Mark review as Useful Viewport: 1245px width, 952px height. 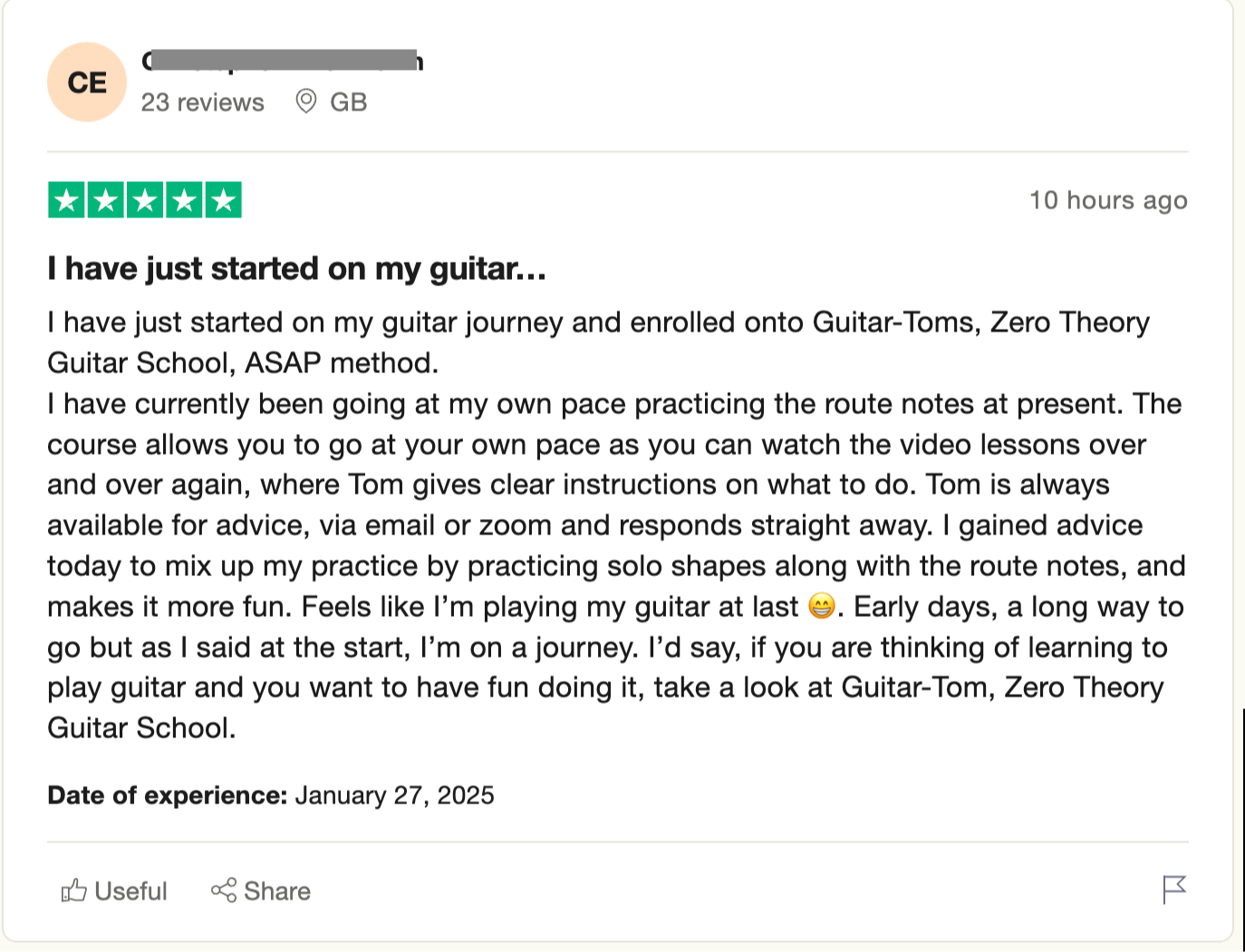point(114,891)
